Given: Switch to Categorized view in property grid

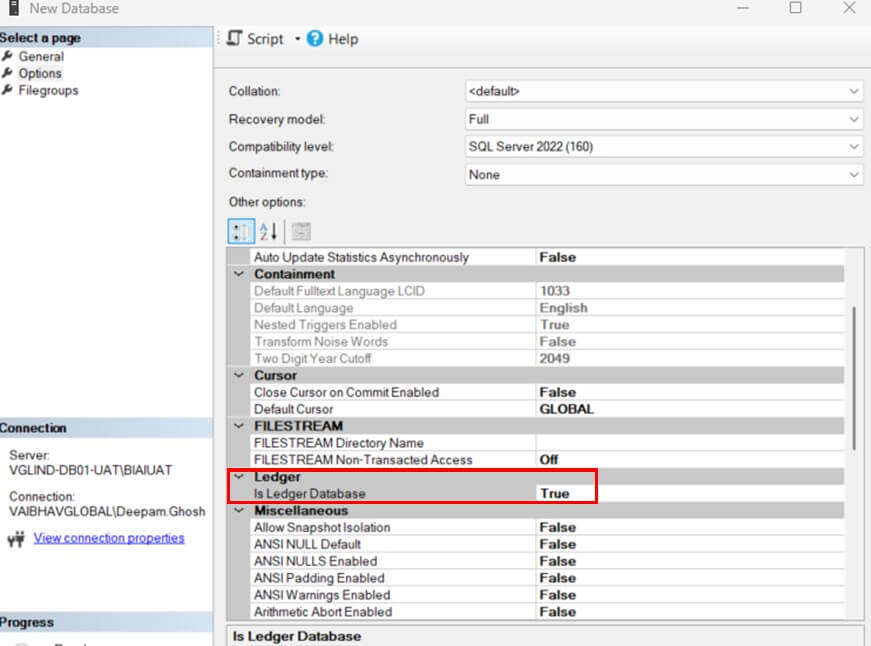Looking at the screenshot, I should [x=241, y=232].
